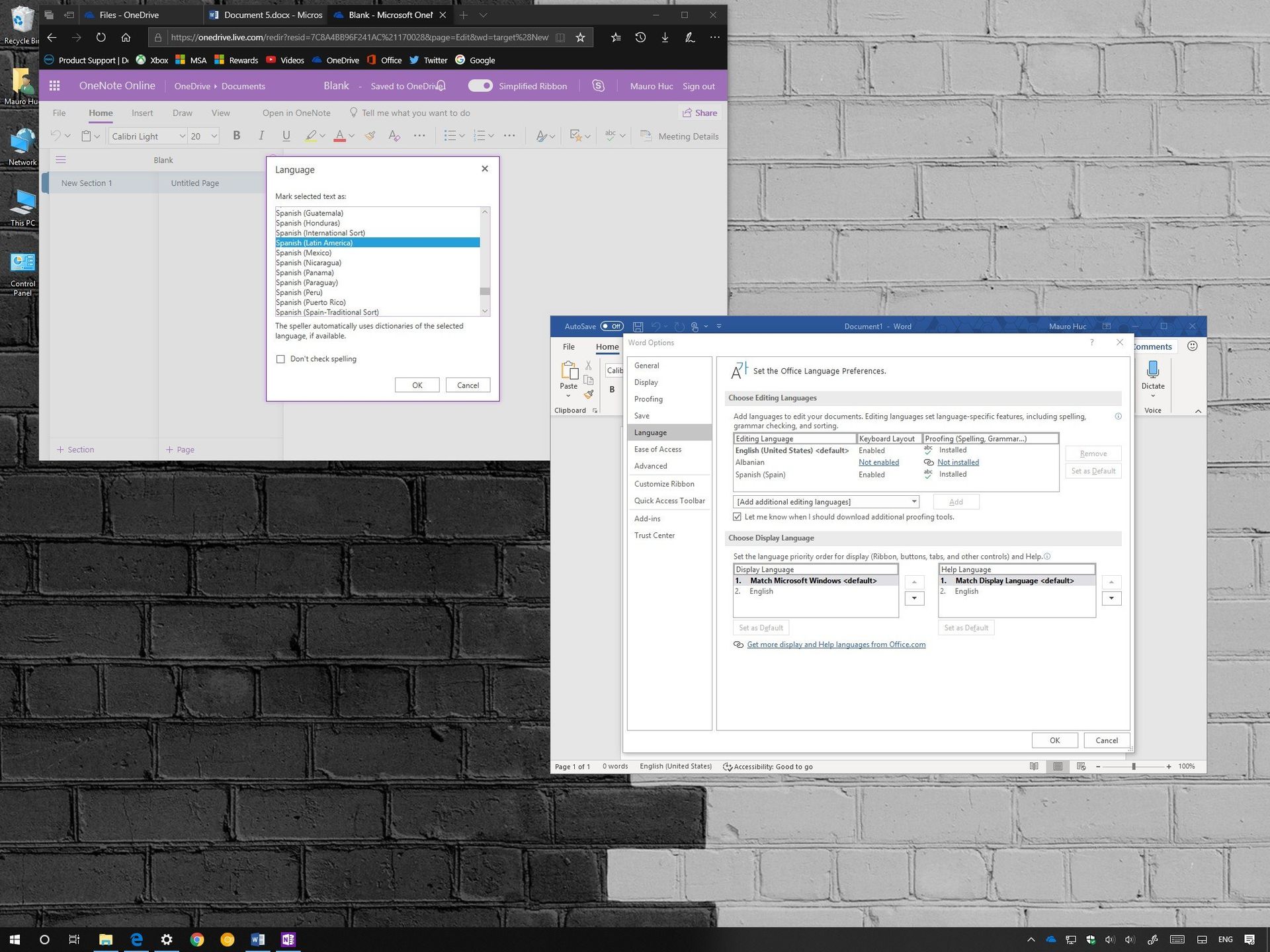Apply italic formatting in OneNote ribbon
This screenshot has height=952, width=1270.
(261, 136)
